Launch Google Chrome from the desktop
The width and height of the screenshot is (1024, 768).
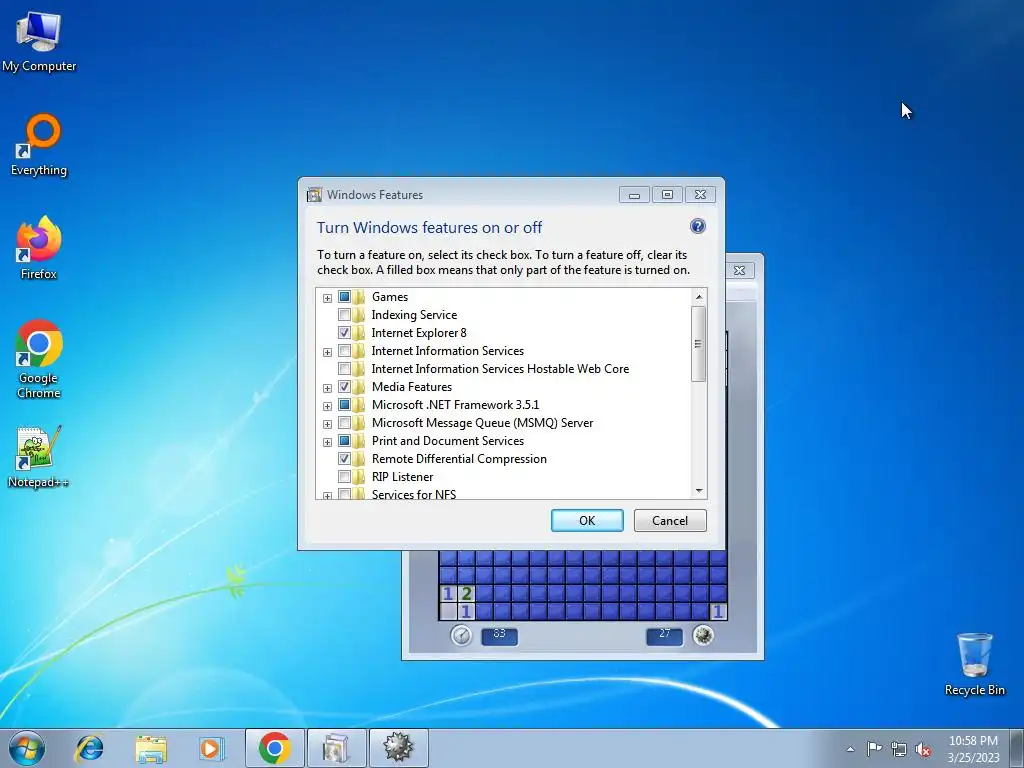point(39,359)
